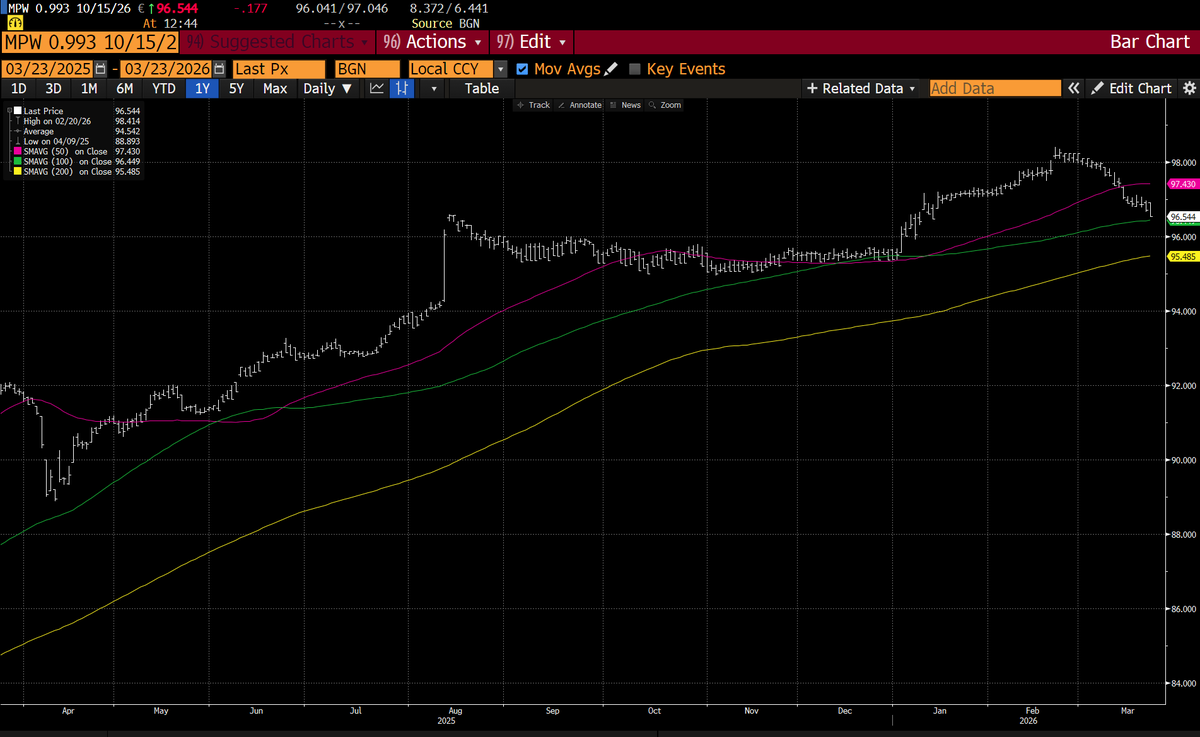The image size is (1200, 737).
Task: Click the 95.485 yellow axis price label
Action: point(1182,256)
